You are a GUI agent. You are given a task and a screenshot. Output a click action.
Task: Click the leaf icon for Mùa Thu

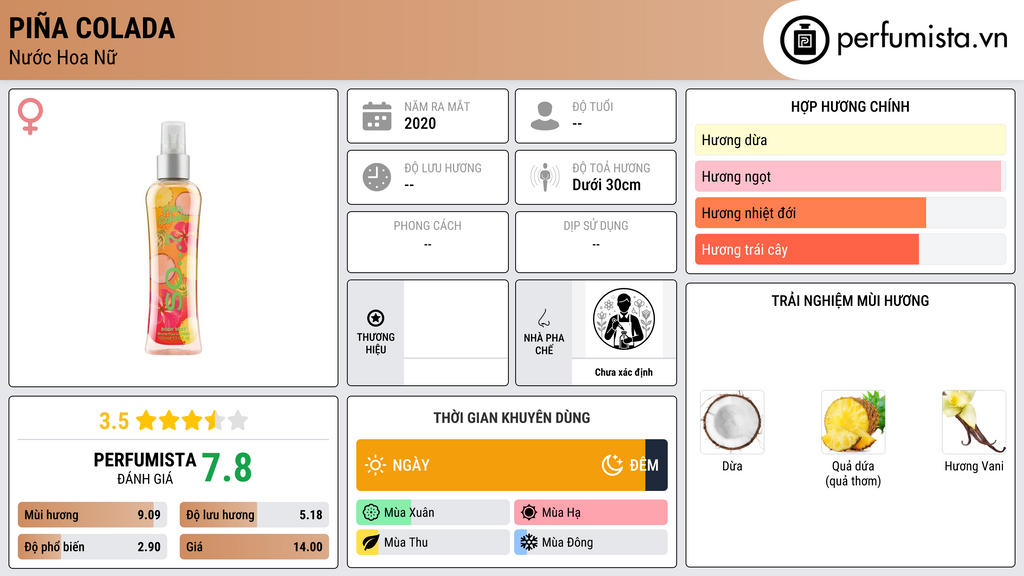click(371, 542)
